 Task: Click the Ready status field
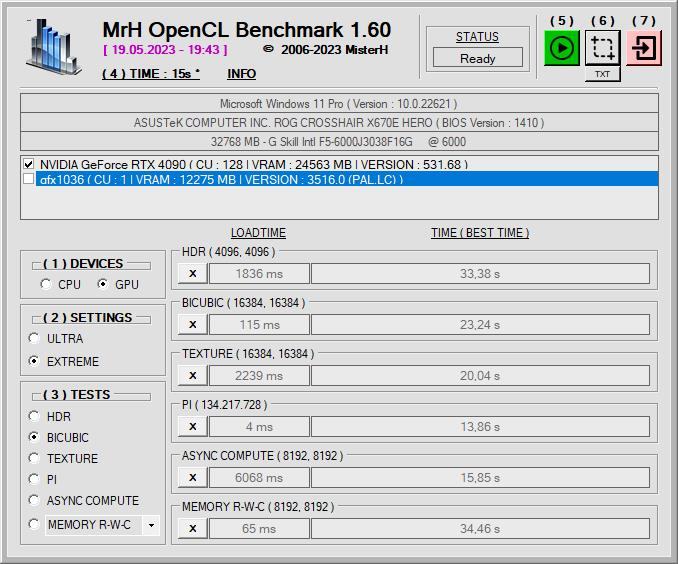(x=477, y=58)
